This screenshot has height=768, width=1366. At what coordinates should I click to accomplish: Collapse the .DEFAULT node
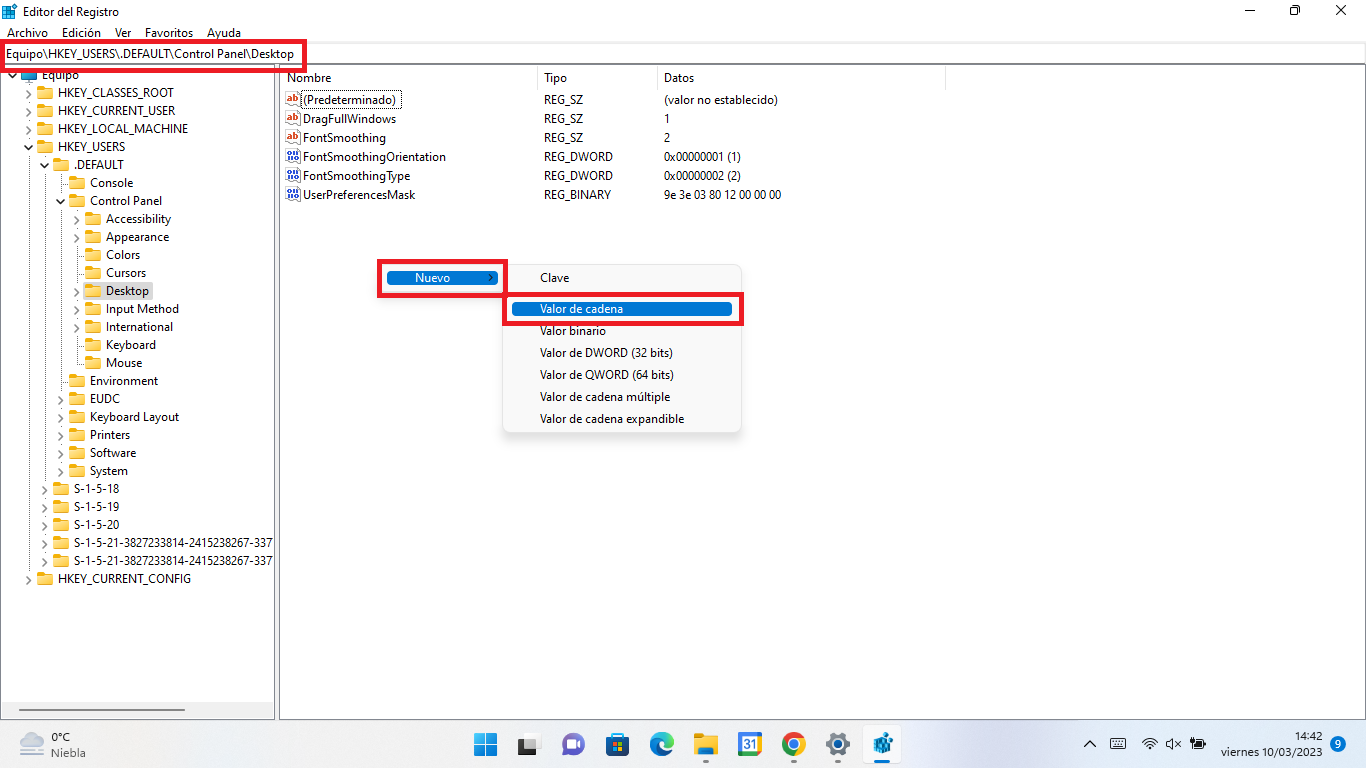pos(44,165)
